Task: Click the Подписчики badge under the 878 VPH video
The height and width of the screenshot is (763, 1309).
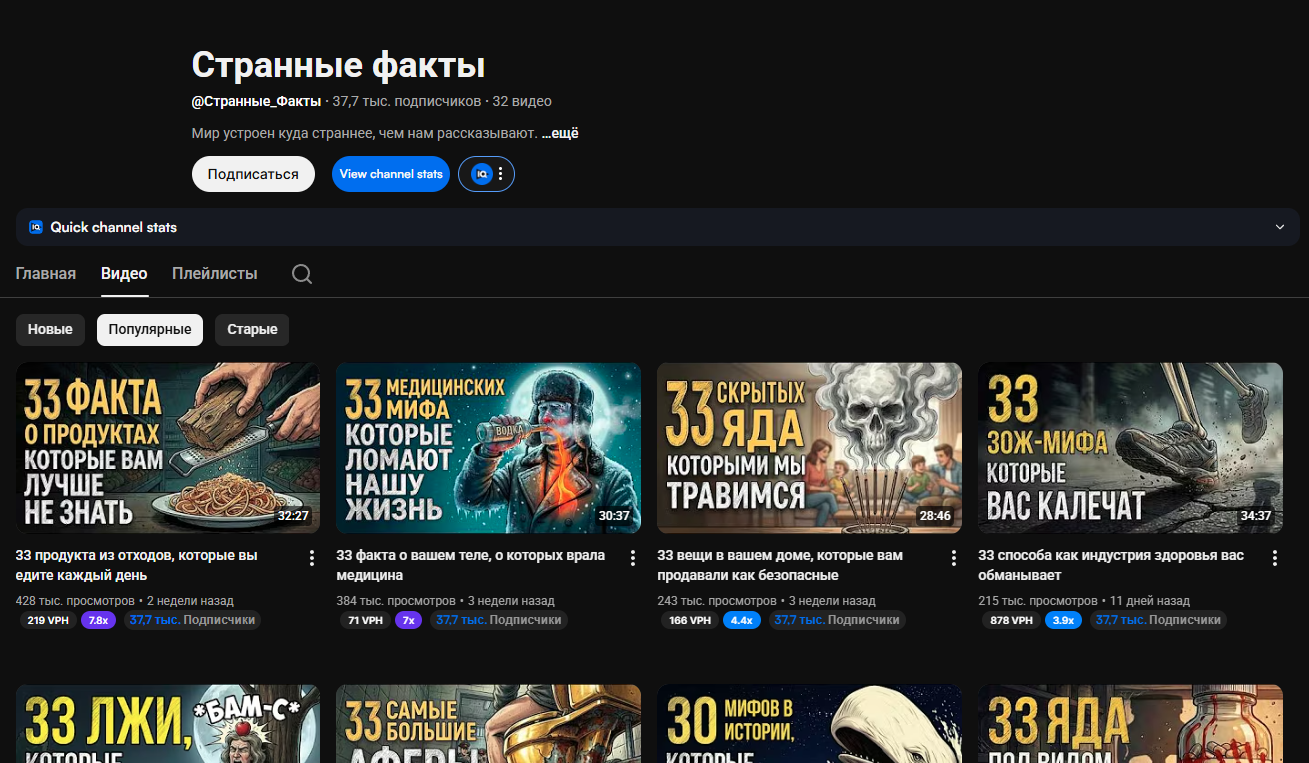Action: [x=1158, y=620]
